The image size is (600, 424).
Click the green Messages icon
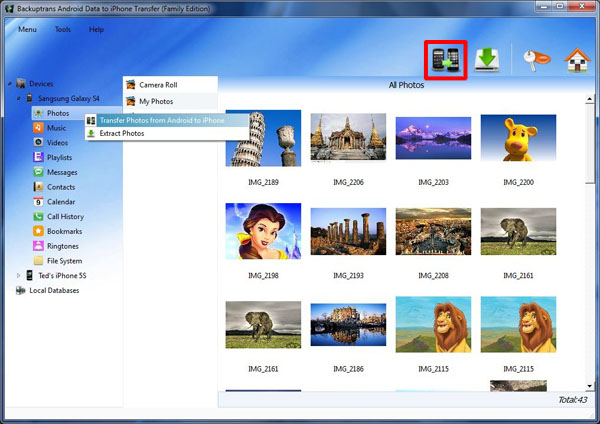(x=38, y=172)
